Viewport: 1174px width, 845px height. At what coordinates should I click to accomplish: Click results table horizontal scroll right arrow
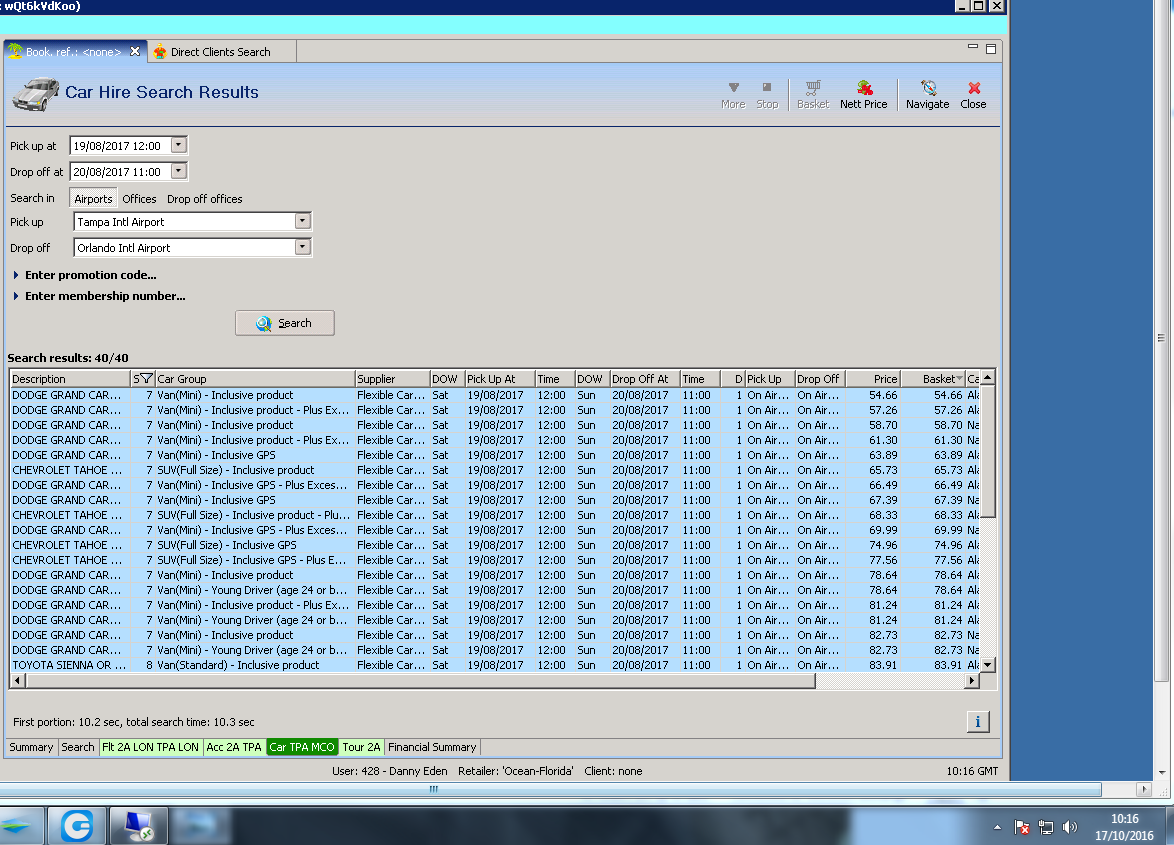pyautogui.click(x=972, y=680)
